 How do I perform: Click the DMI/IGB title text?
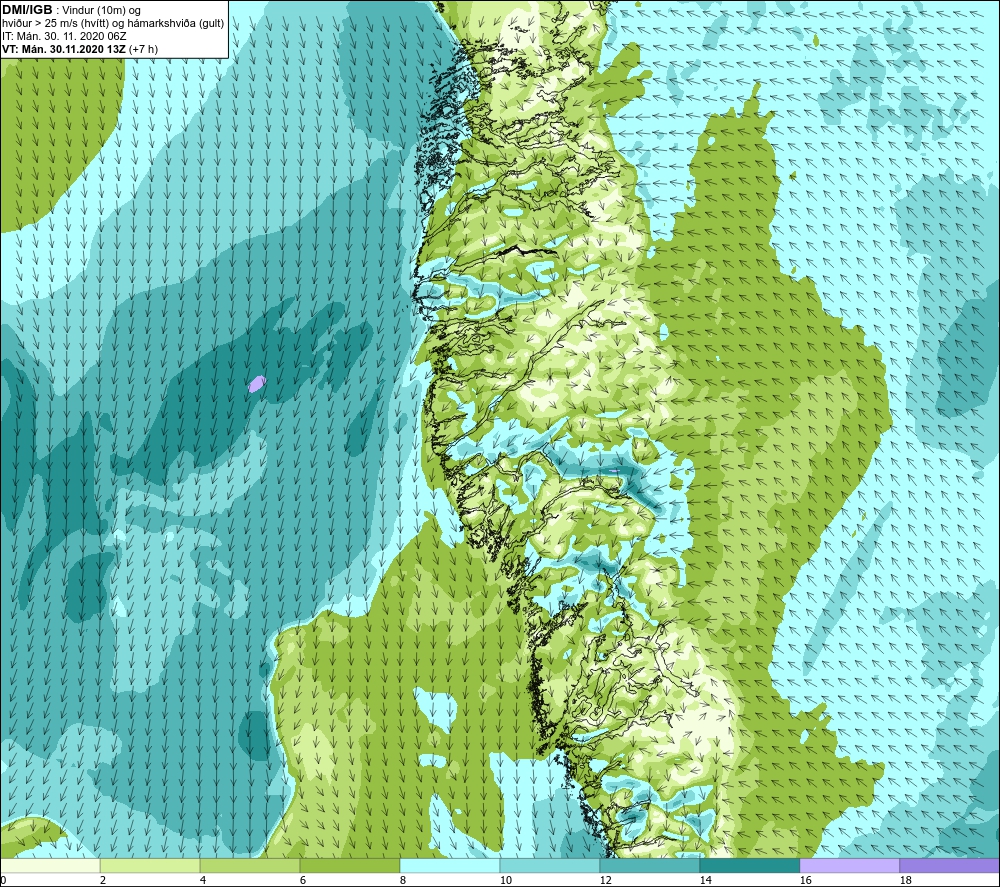tap(27, 10)
